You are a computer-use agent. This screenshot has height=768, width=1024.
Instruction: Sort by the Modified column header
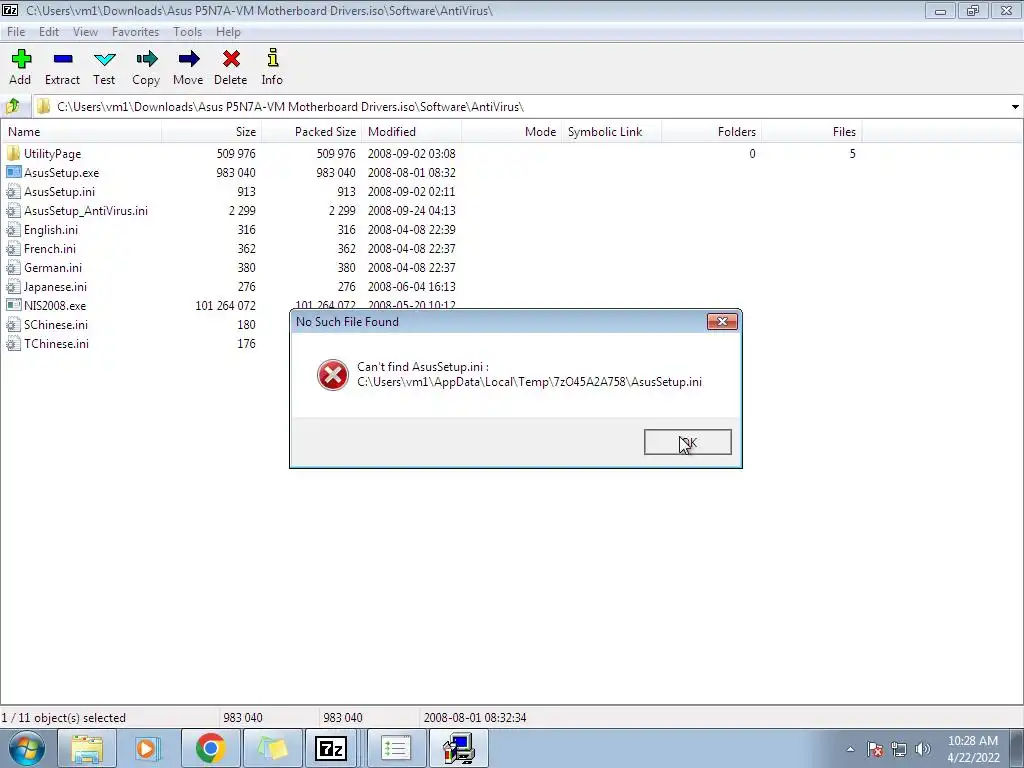[x=411, y=131]
